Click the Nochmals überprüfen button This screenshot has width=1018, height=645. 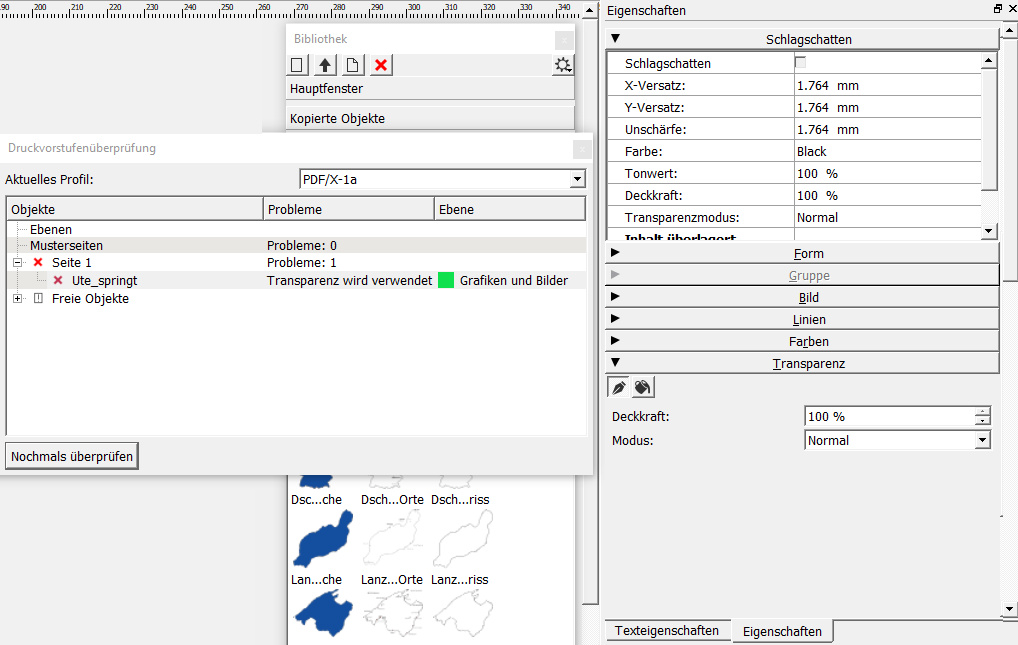(72, 456)
